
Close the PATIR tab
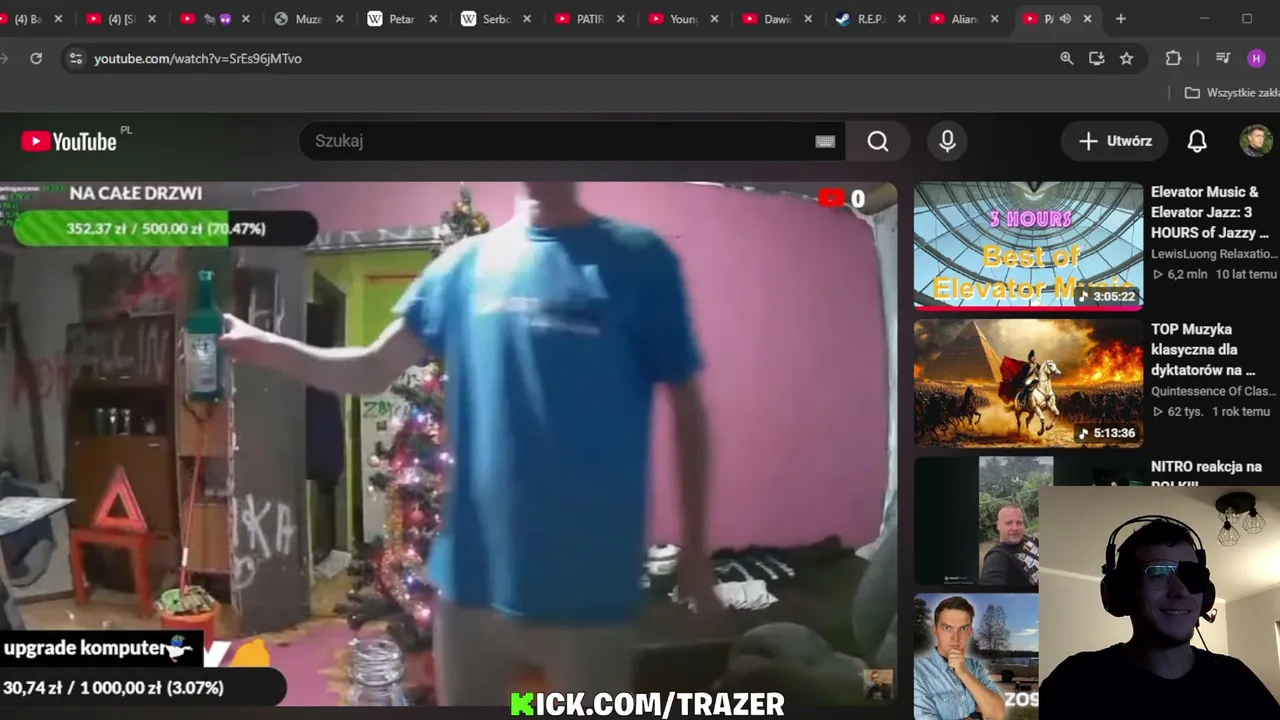tap(621, 19)
